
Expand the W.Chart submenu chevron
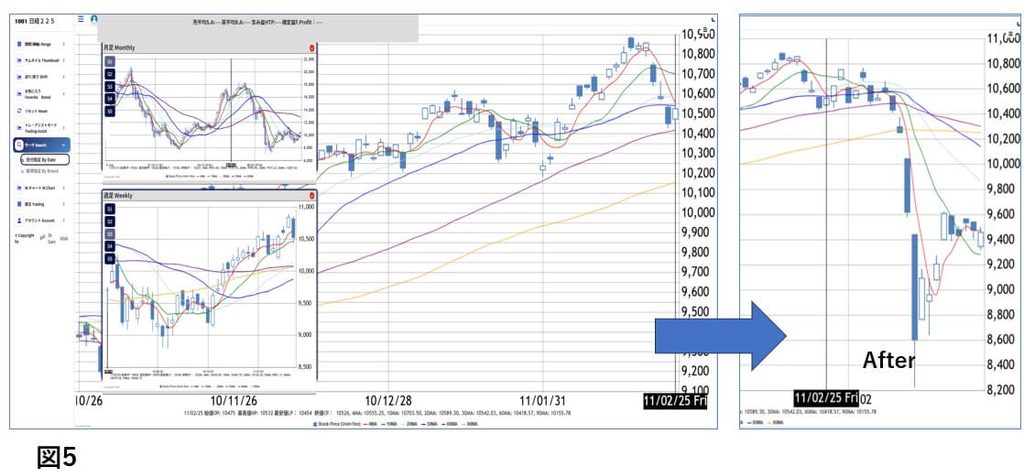click(63, 188)
